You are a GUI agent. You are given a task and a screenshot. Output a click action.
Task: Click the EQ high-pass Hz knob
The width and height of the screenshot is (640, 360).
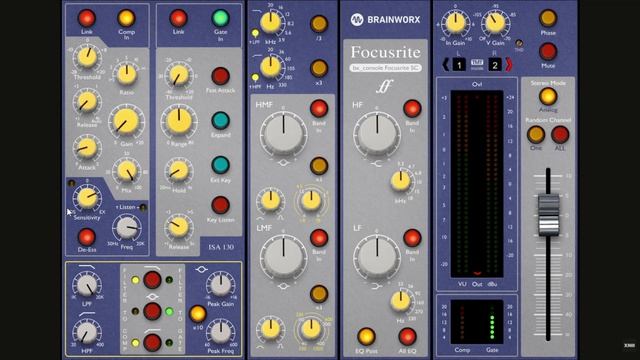coord(271,67)
